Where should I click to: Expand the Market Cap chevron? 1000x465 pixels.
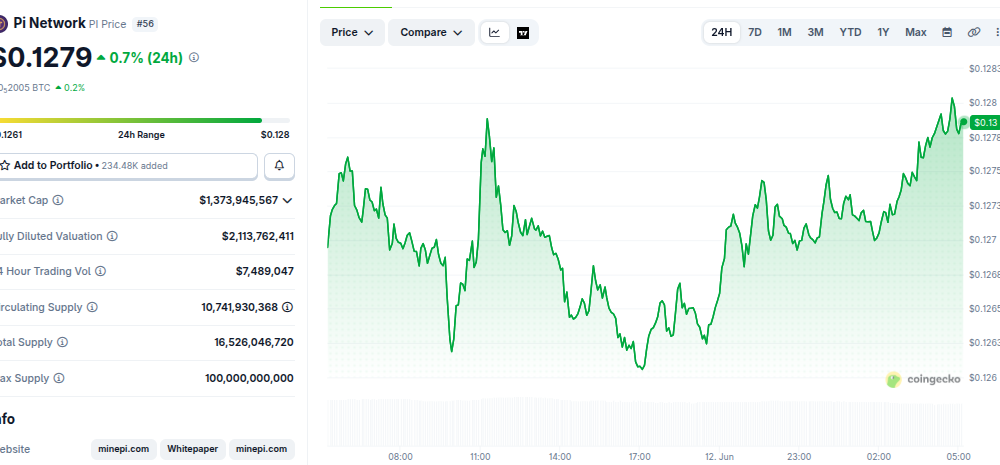(288, 200)
